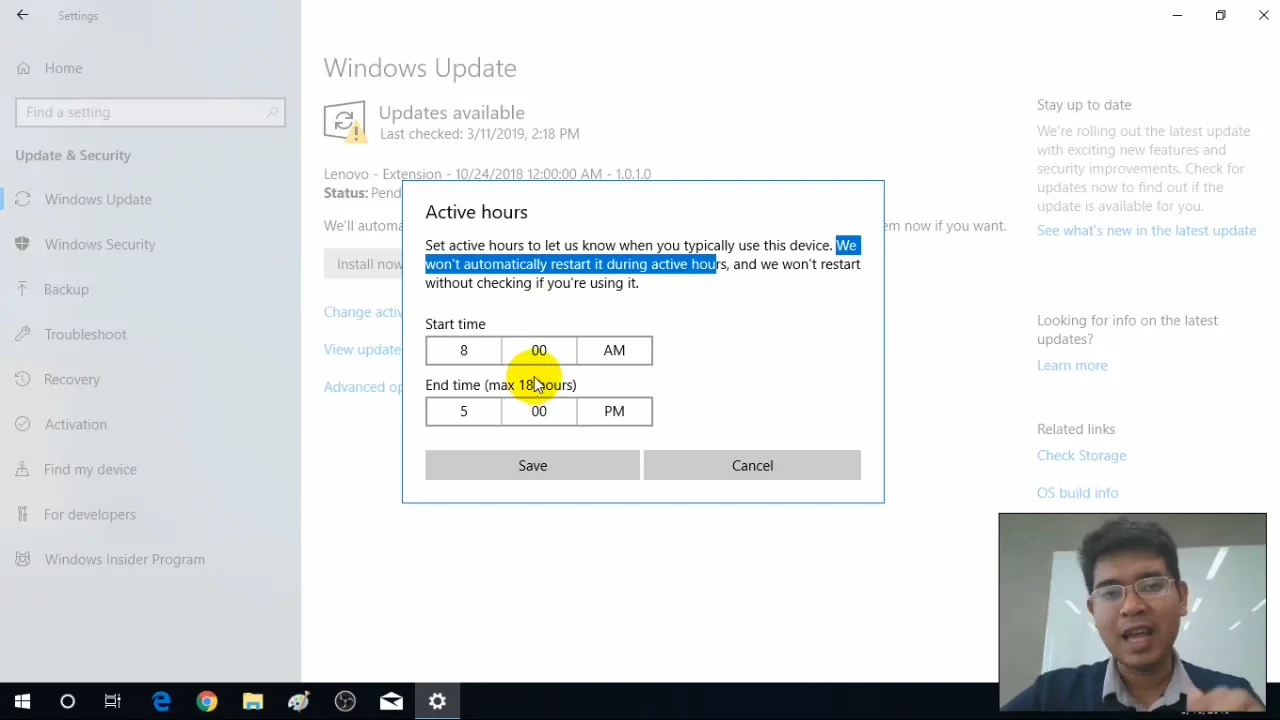Click the Windows Security shield icon

22,244
